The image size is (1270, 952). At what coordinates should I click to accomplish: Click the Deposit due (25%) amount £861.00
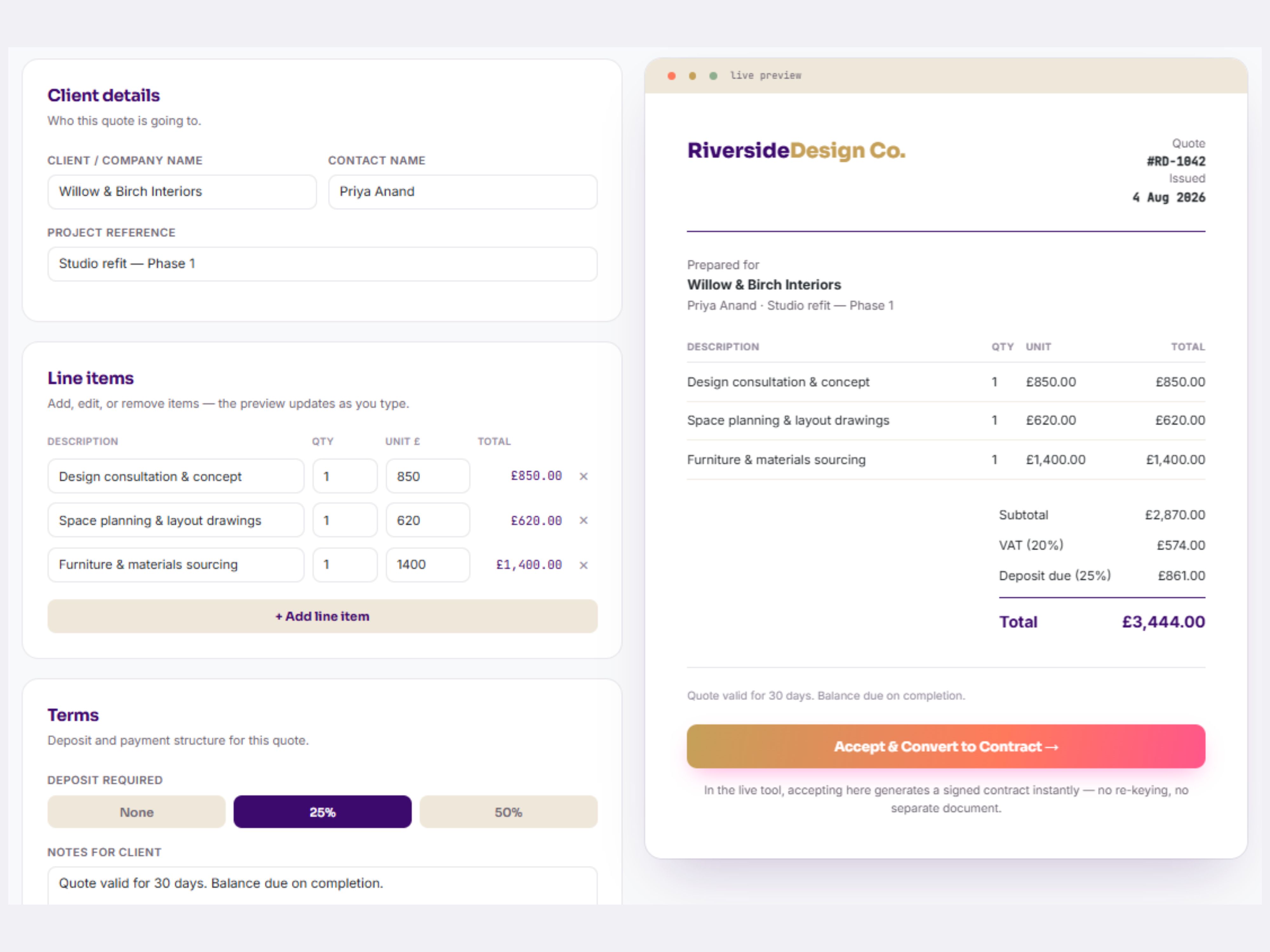click(1182, 576)
